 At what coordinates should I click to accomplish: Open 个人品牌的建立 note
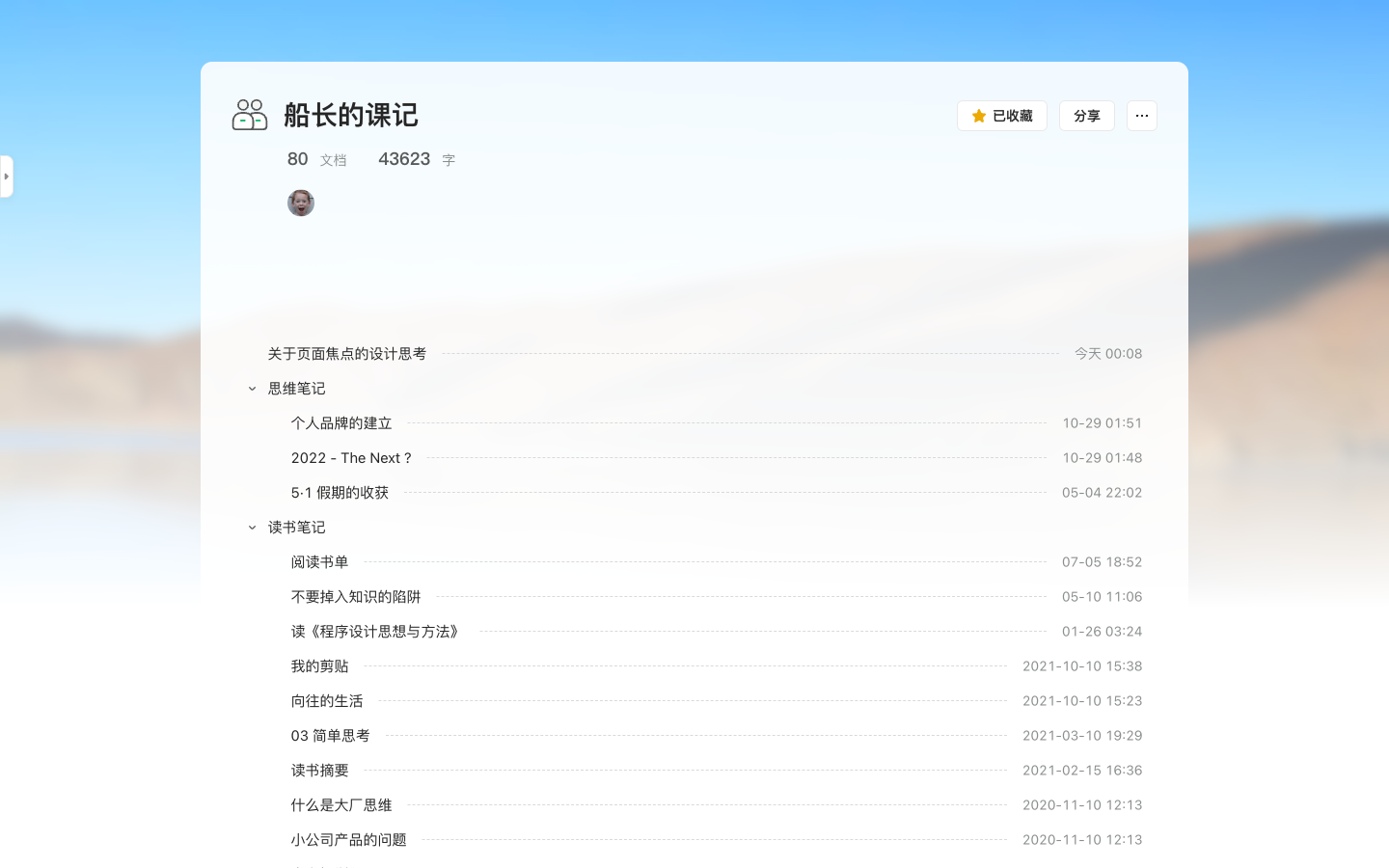[340, 422]
